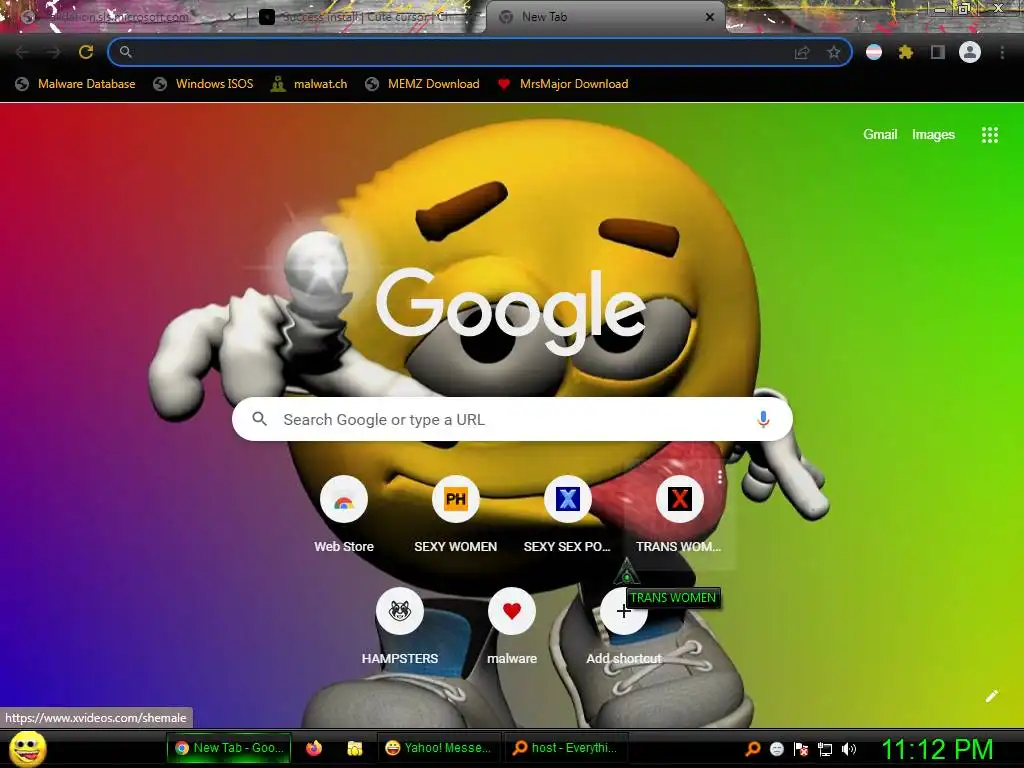The width and height of the screenshot is (1024, 768).
Task: Open the malwat.ch bookmark
Action: (x=309, y=84)
